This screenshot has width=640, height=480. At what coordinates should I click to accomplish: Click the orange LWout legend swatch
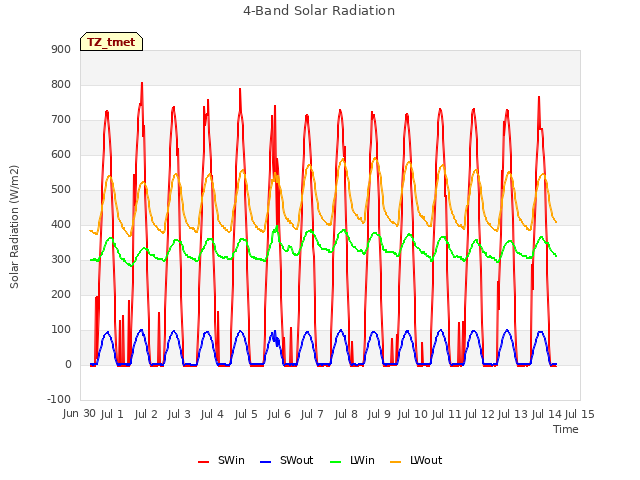[396, 462]
